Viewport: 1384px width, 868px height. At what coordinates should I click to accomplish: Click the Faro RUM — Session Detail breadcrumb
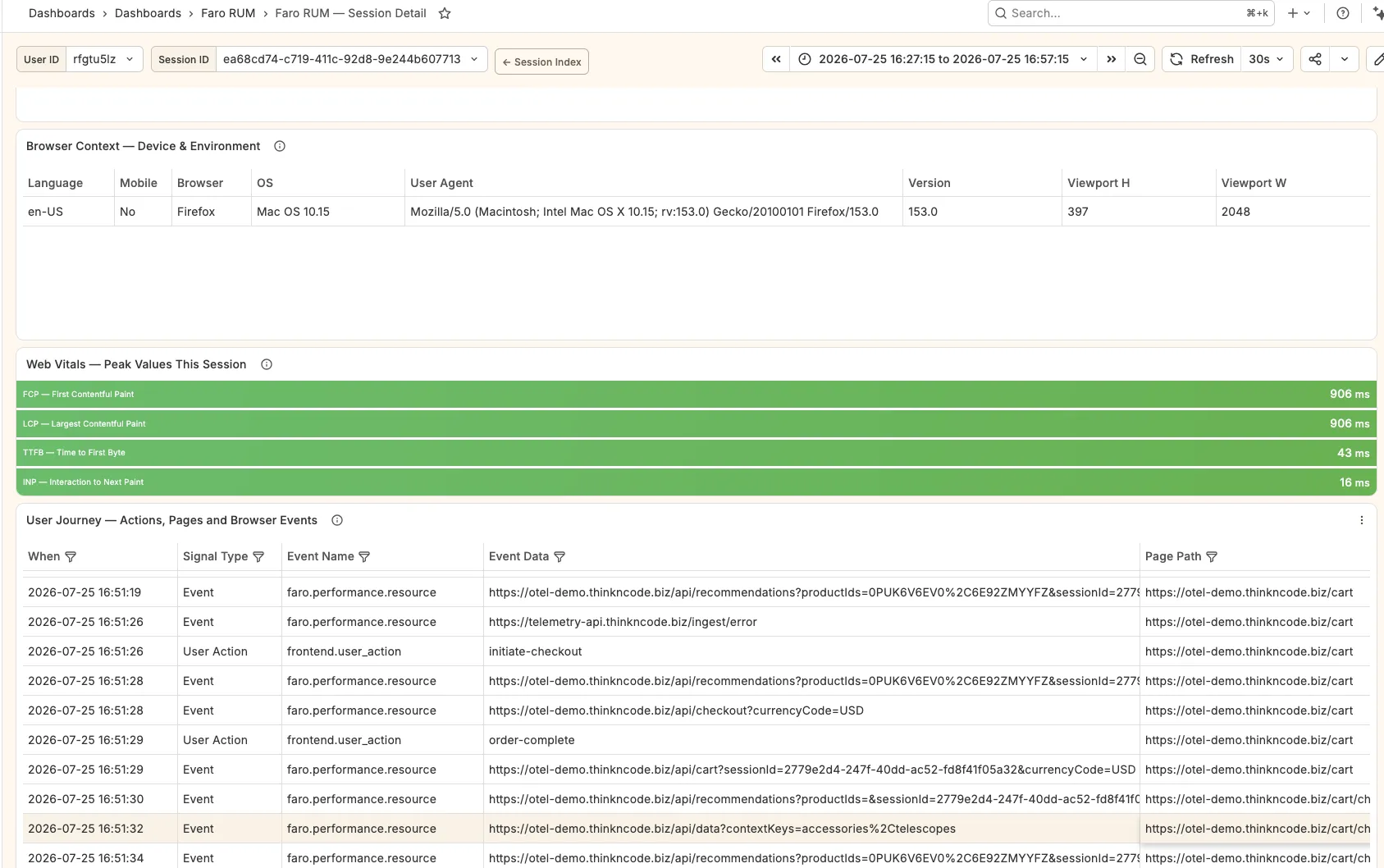tap(350, 13)
